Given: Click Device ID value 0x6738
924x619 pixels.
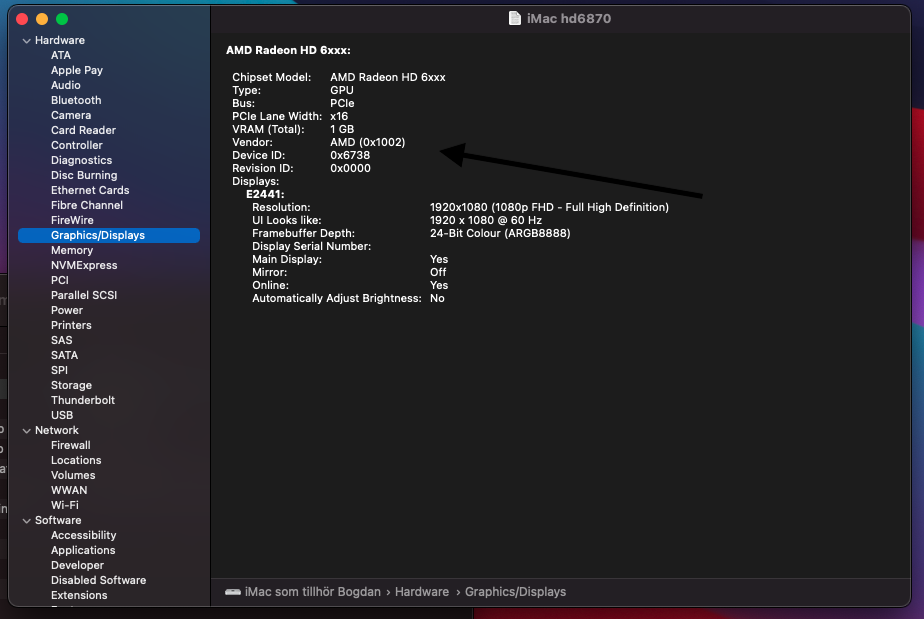Looking at the screenshot, I should pos(350,155).
